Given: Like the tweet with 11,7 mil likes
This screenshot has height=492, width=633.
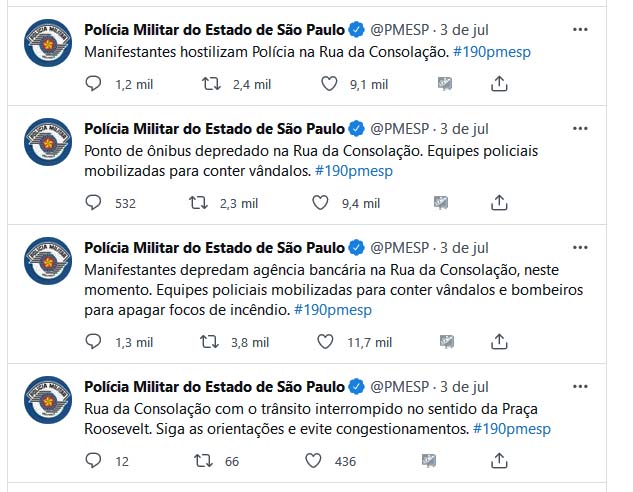Looking at the screenshot, I should coord(325,342).
